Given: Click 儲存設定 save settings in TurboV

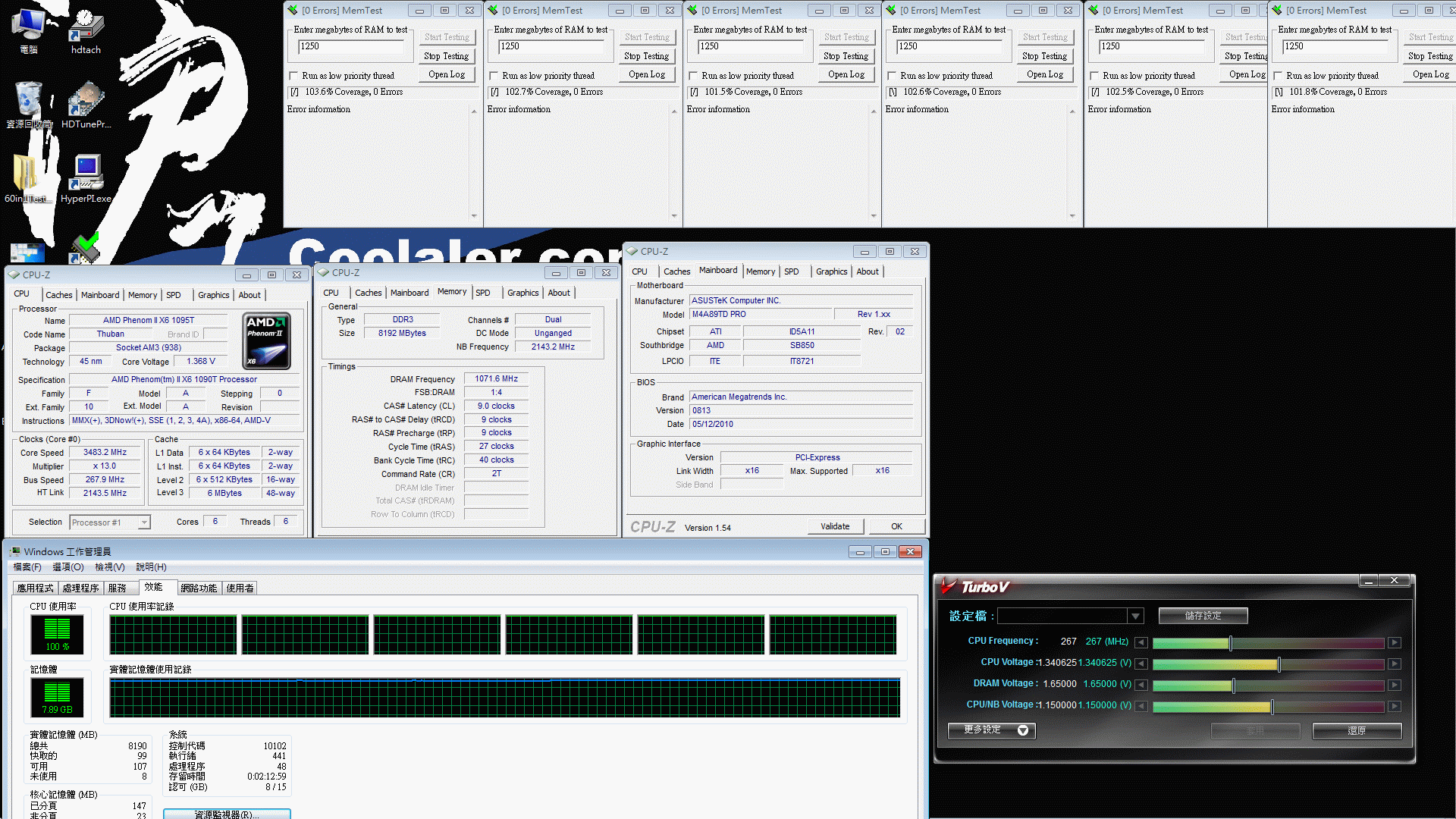Looking at the screenshot, I should tap(1203, 616).
